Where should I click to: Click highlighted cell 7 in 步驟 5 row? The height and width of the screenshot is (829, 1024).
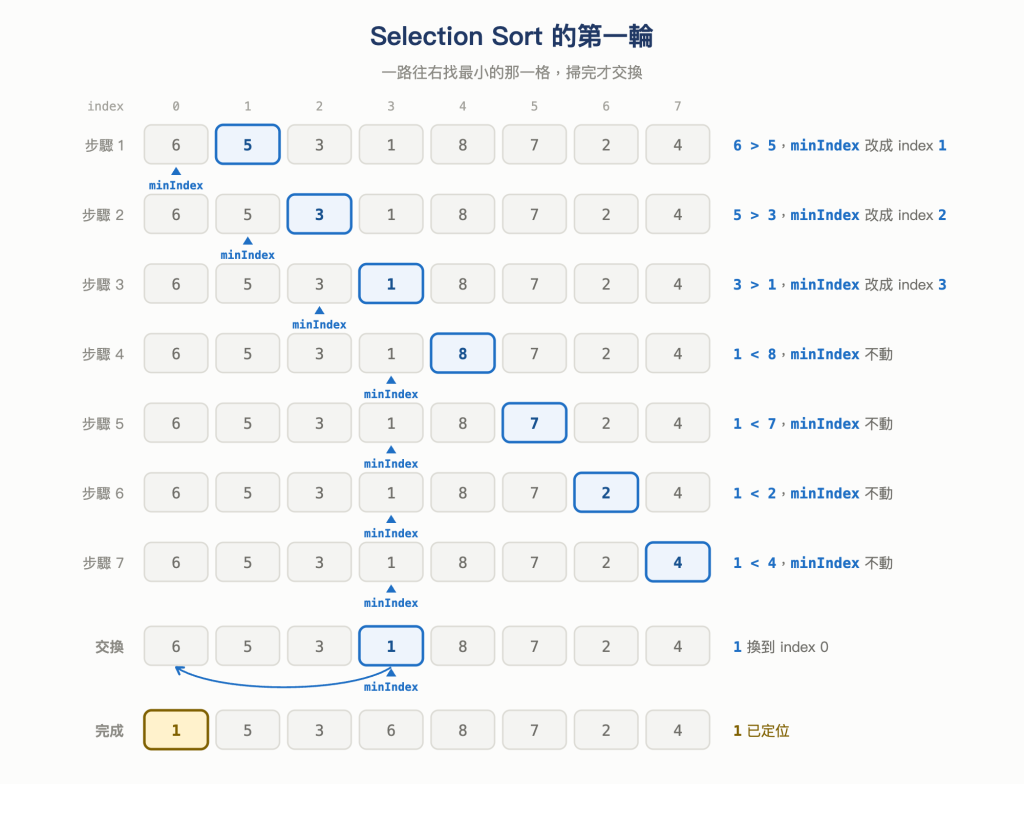click(x=534, y=423)
